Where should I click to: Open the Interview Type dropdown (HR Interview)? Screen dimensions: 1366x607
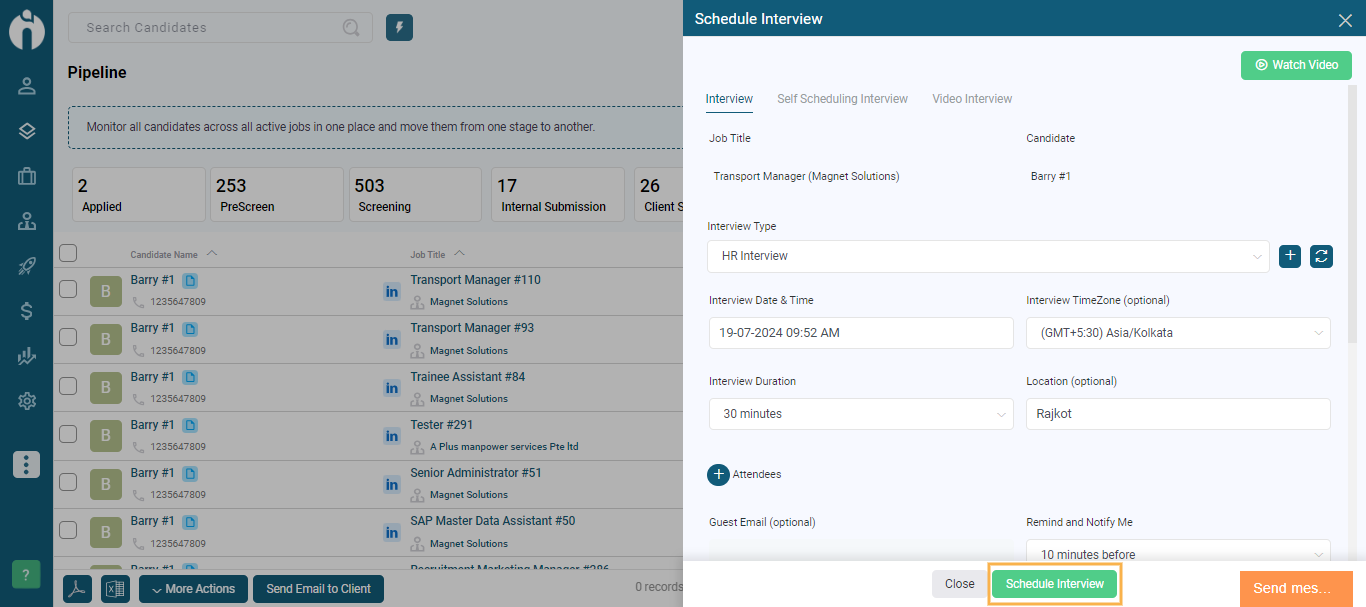click(988, 256)
